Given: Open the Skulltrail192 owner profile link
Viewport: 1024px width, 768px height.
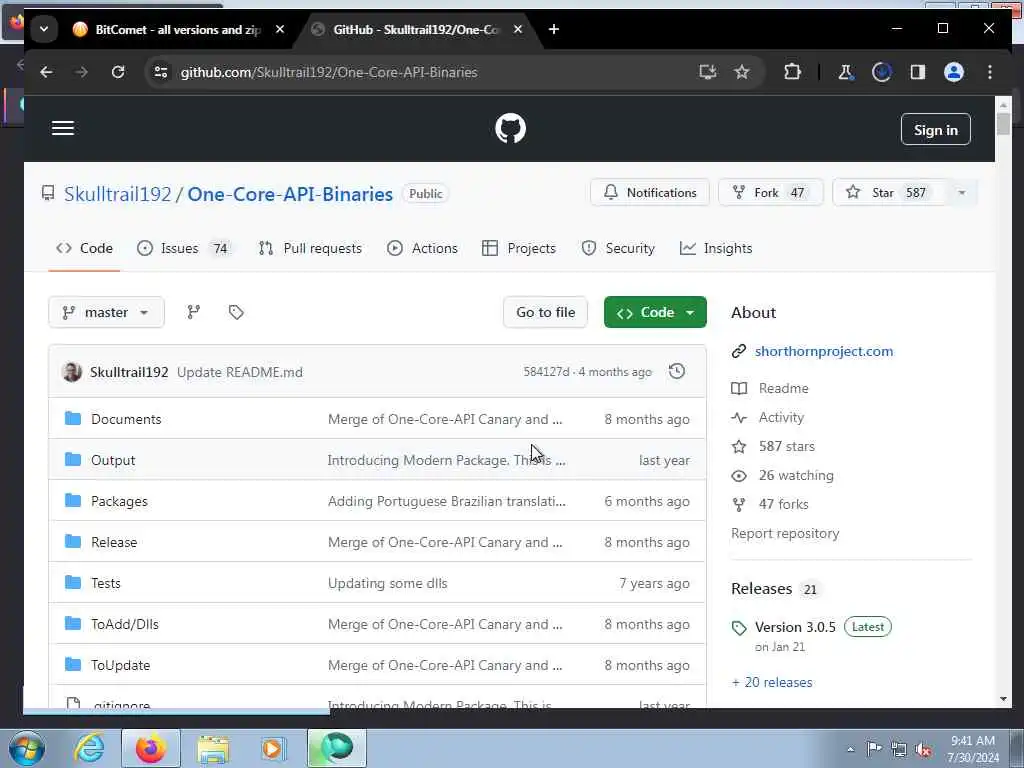Looking at the screenshot, I should click(x=118, y=194).
